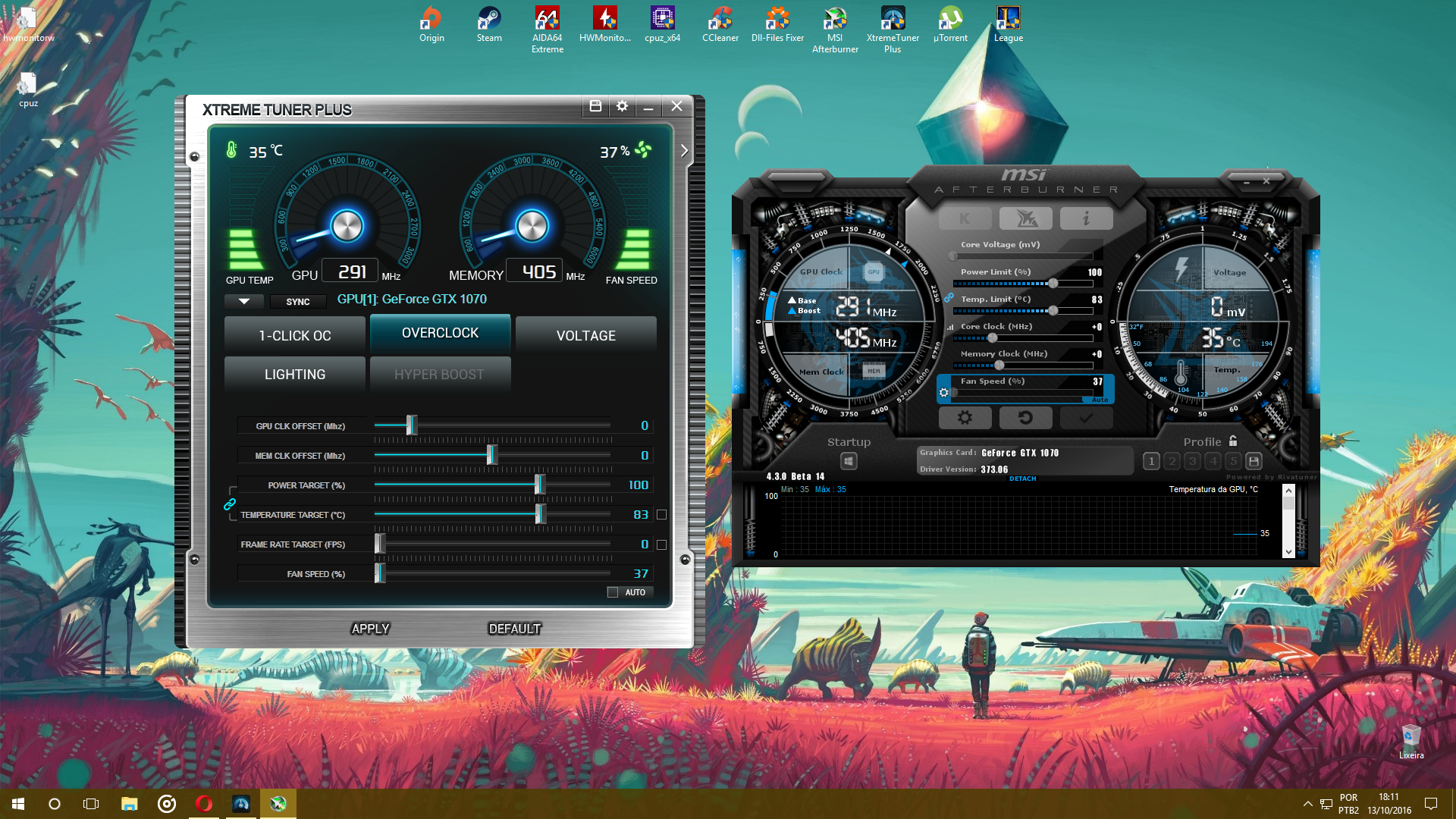Viewport: 1456px width, 819px height.
Task: Switch to the 1-CLICK OC tab
Action: coord(295,336)
